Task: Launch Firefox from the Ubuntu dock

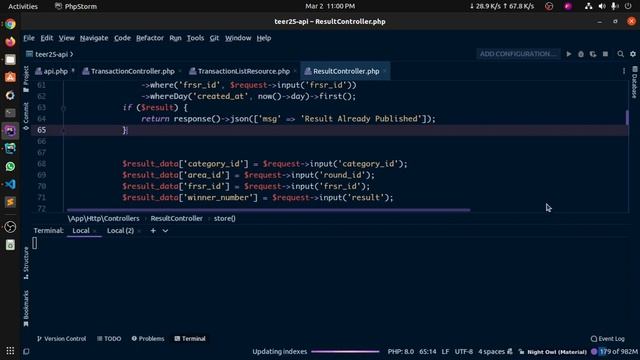Action: [x=10, y=42]
